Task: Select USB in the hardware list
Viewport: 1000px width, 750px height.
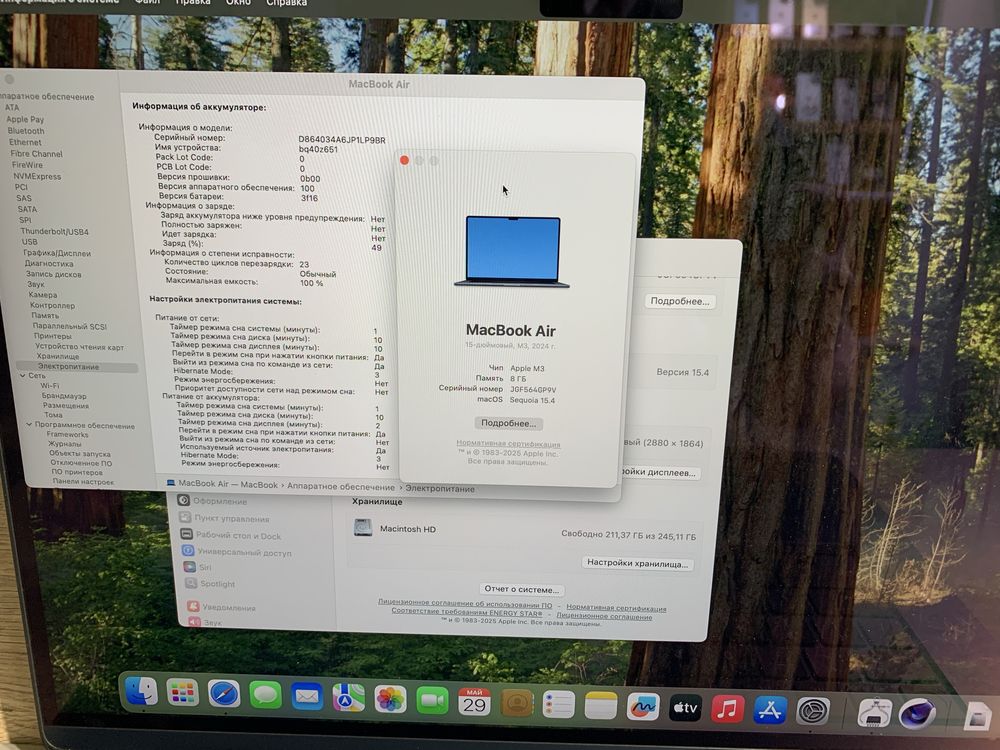Action: (29, 242)
